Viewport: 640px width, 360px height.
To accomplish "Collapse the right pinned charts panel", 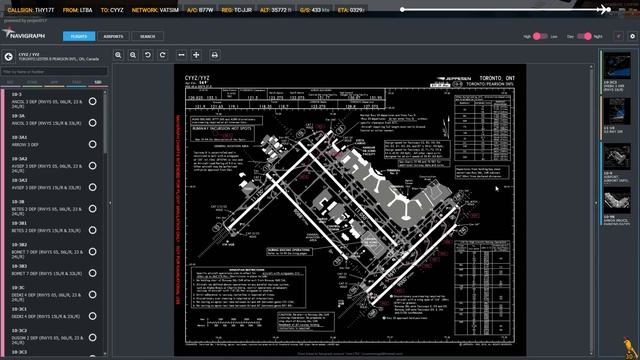I will point(596,202).
